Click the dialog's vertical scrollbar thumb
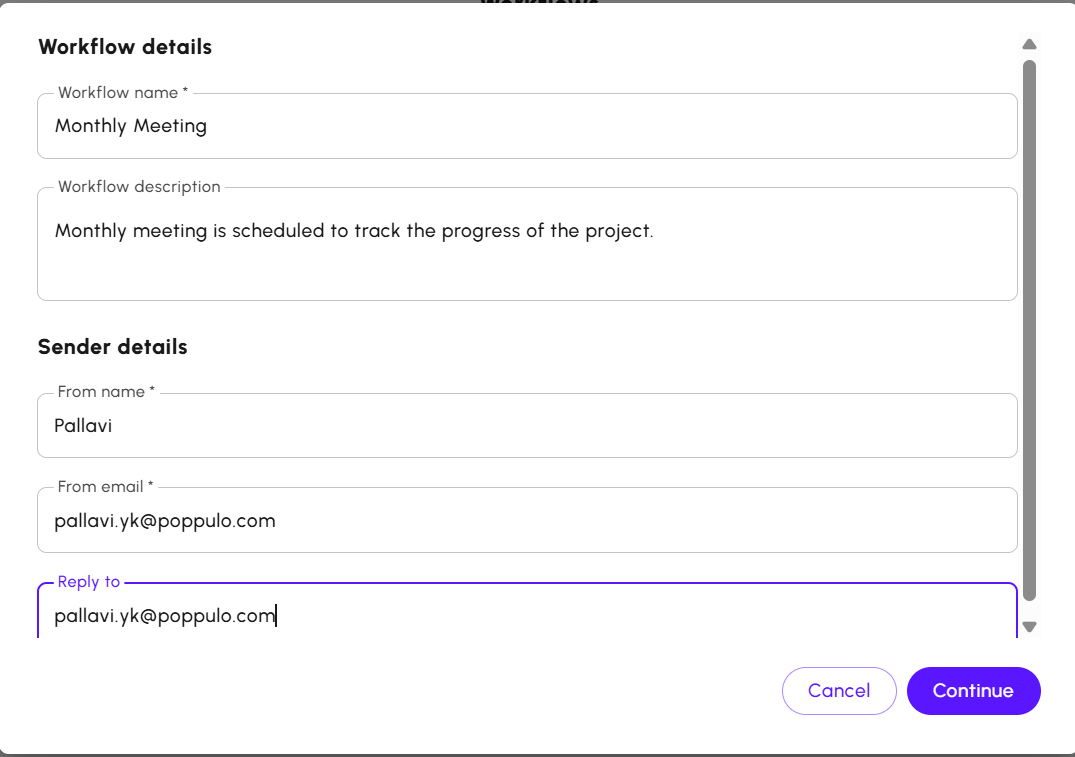 1029,330
